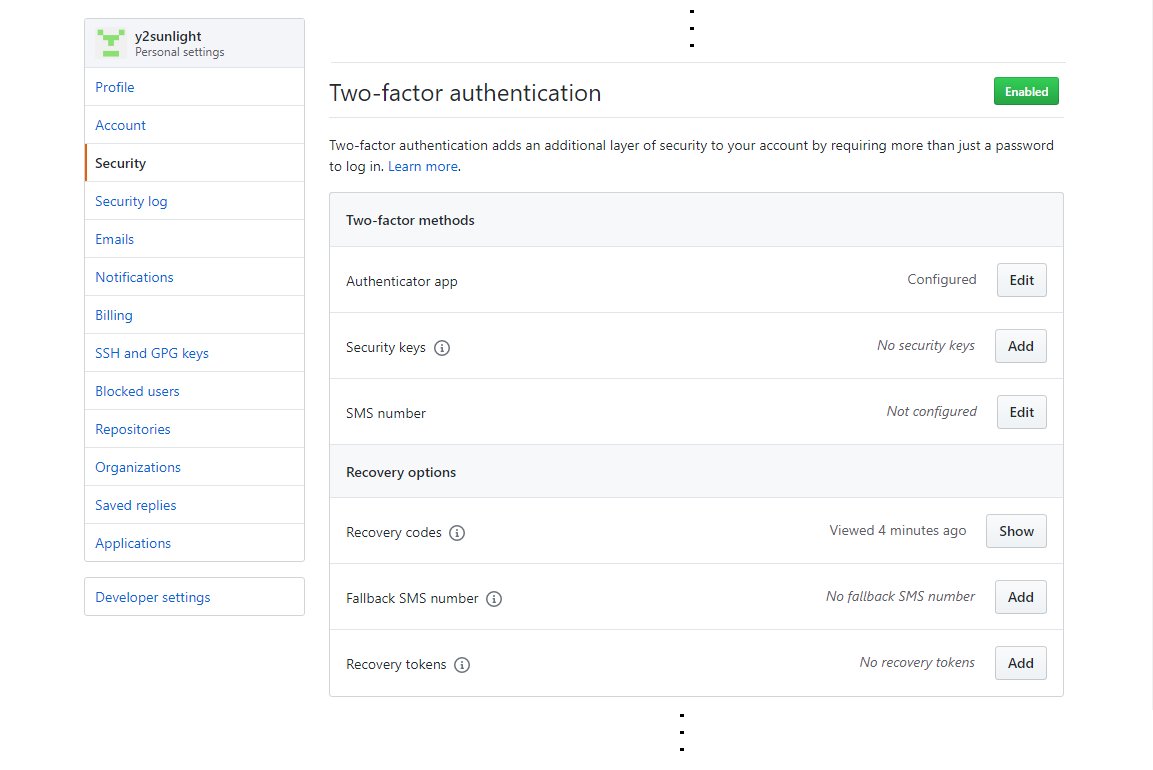Add a recovery token
The height and width of the screenshot is (770, 1153).
pyautogui.click(x=1020, y=663)
